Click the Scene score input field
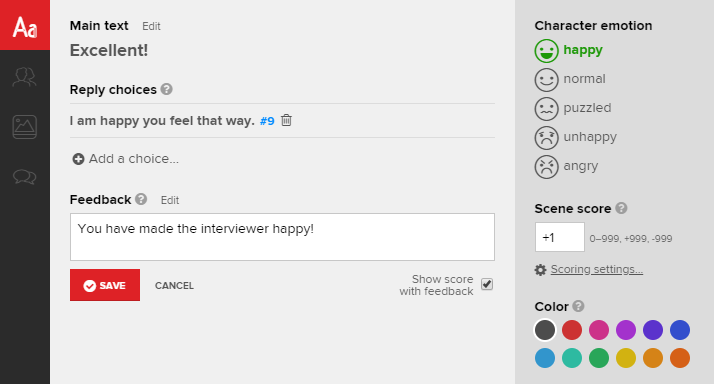Screen dimensions: 714x384 [560, 237]
